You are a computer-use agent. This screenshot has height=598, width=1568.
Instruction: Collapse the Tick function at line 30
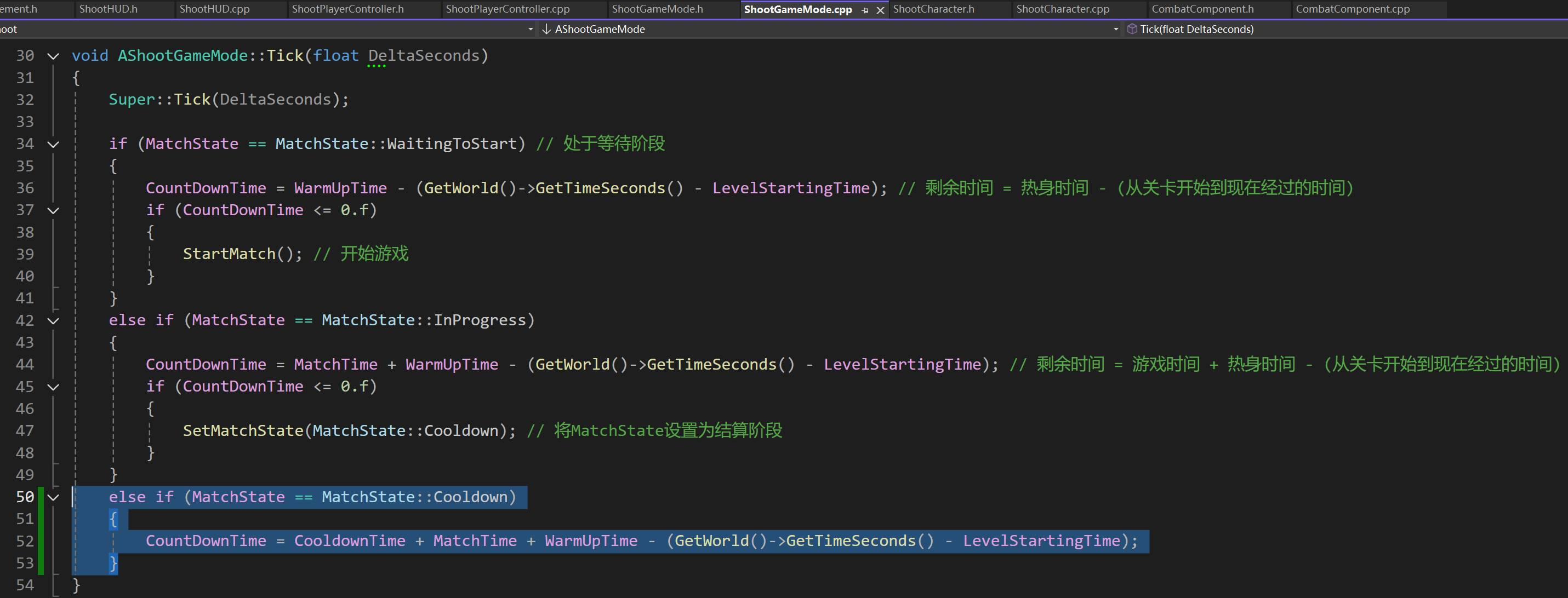(54, 56)
